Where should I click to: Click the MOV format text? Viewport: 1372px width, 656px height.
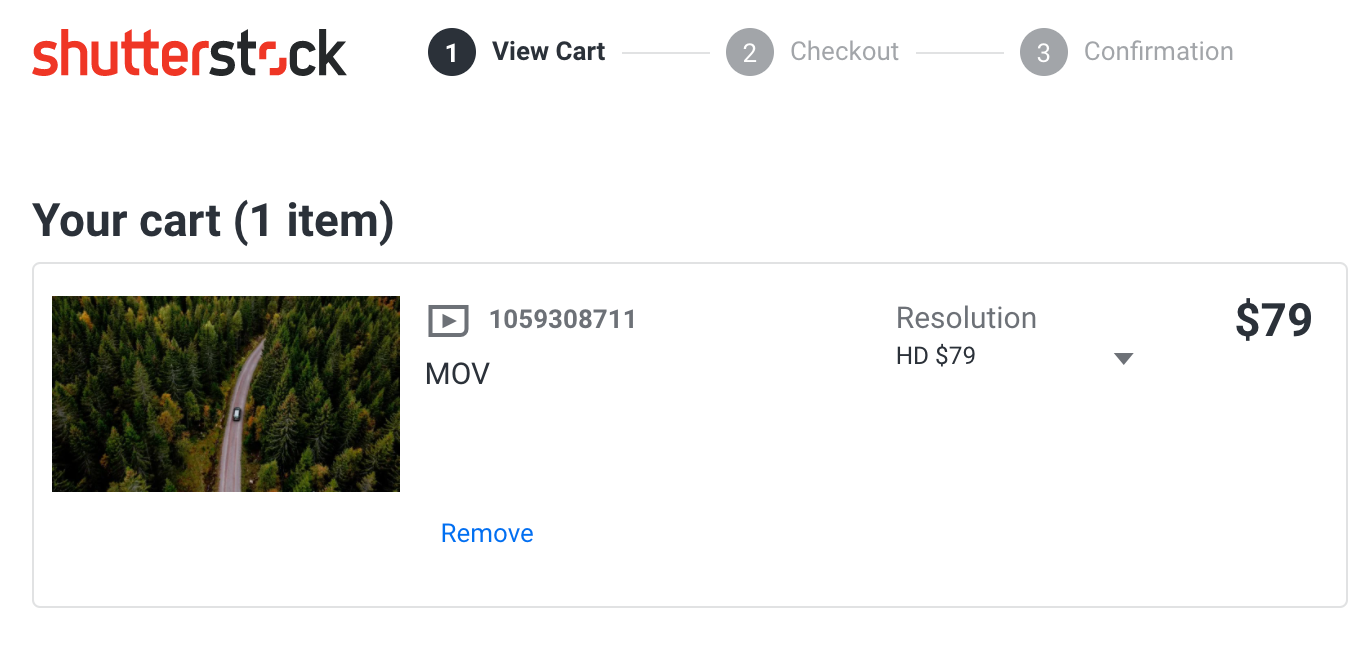coord(457,374)
